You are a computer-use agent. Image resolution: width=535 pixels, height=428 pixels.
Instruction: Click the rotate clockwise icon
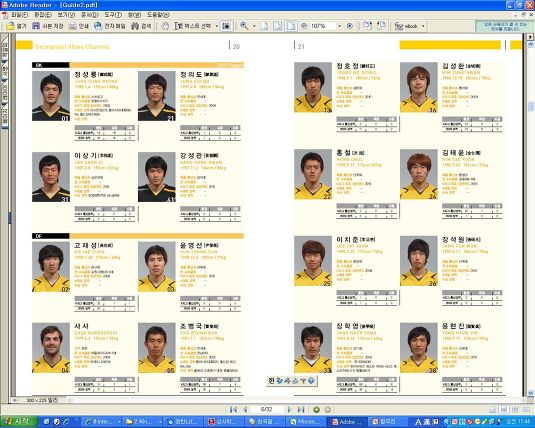point(367,26)
